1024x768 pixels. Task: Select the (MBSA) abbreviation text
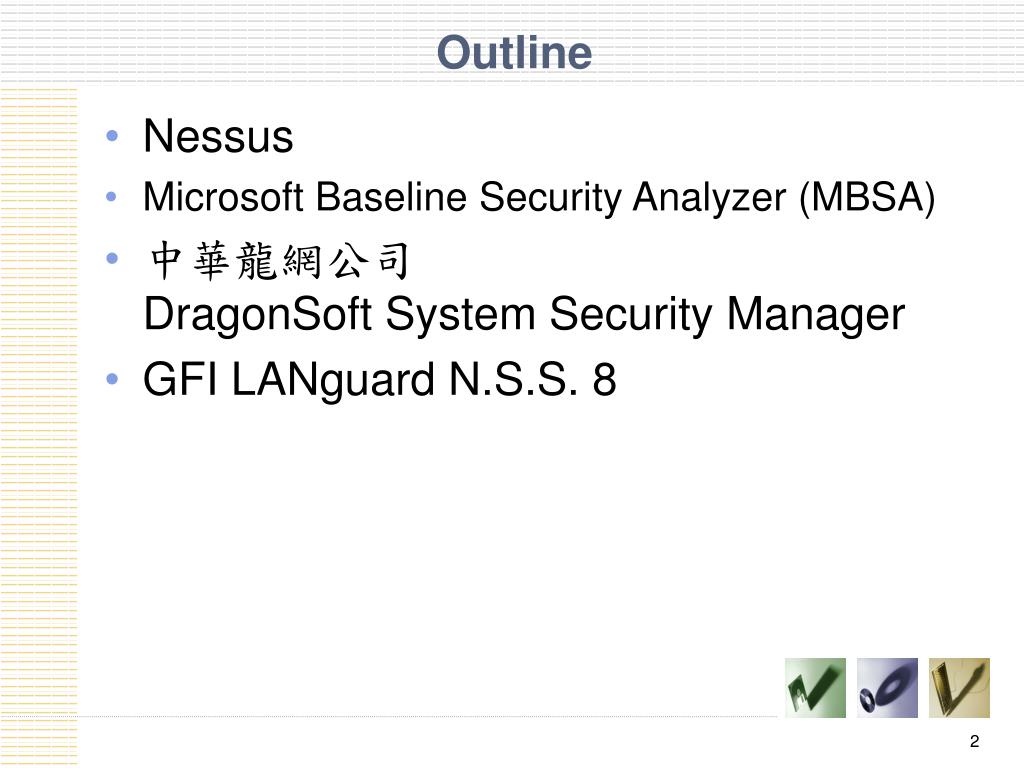(x=867, y=197)
